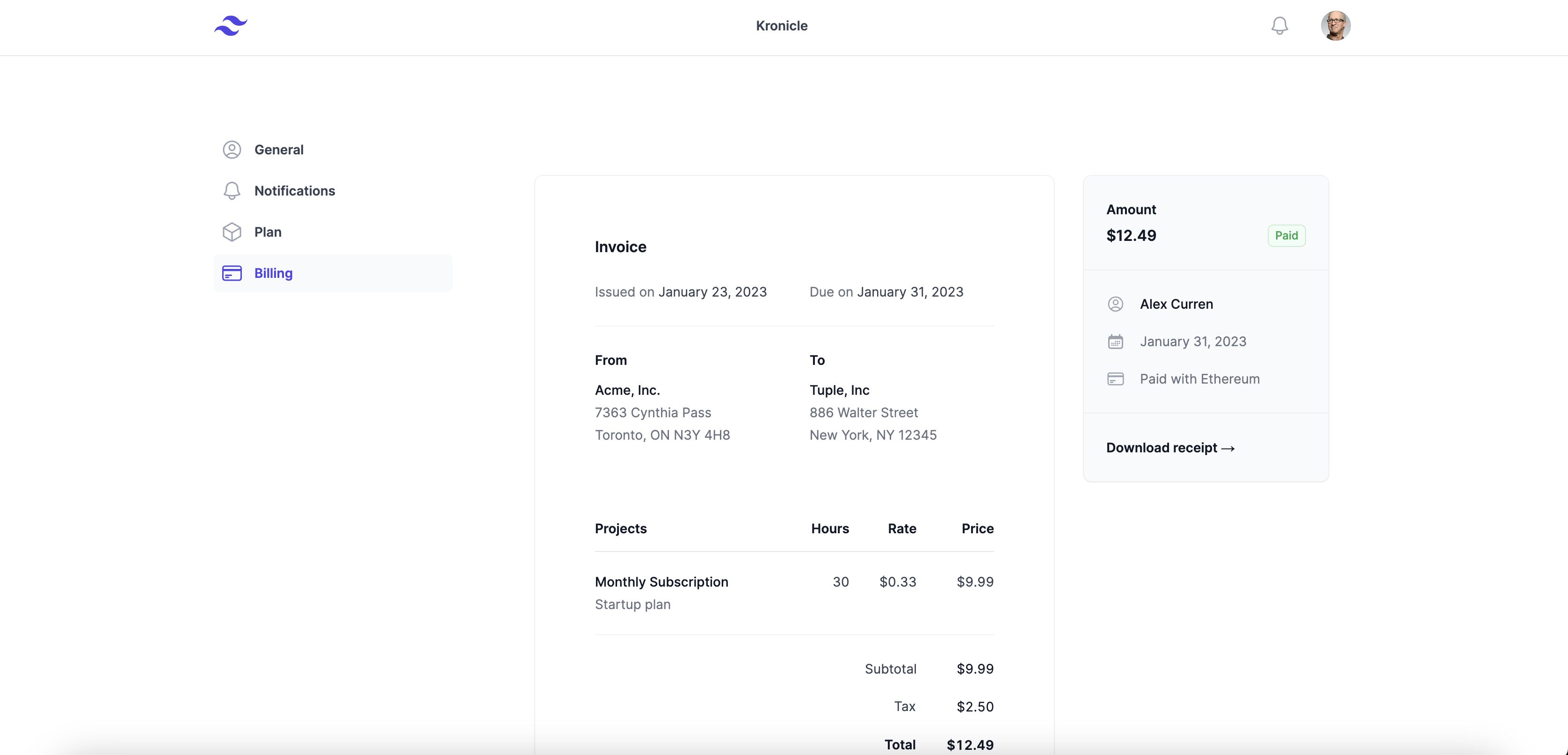Click the user icon beside Alex Curren
The height and width of the screenshot is (755, 1568).
1115,304
